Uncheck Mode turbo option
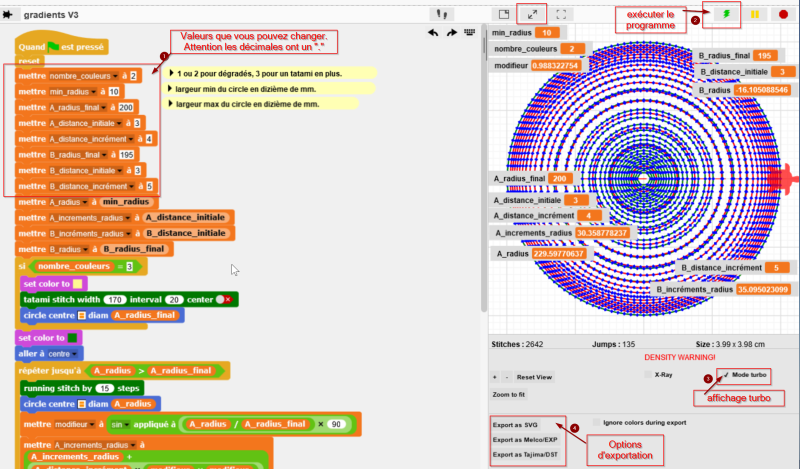The width and height of the screenshot is (800, 469). (x=726, y=375)
